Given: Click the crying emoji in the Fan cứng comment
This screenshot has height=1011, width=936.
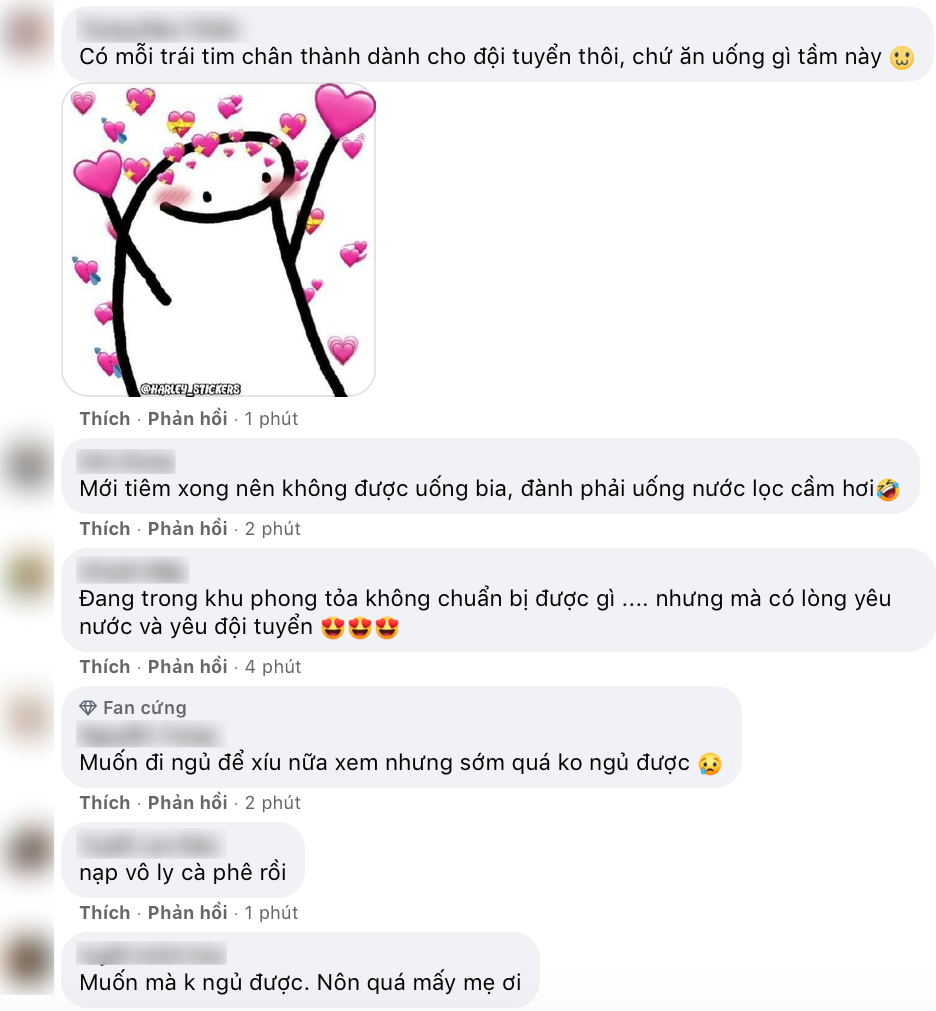Looking at the screenshot, I should [710, 763].
